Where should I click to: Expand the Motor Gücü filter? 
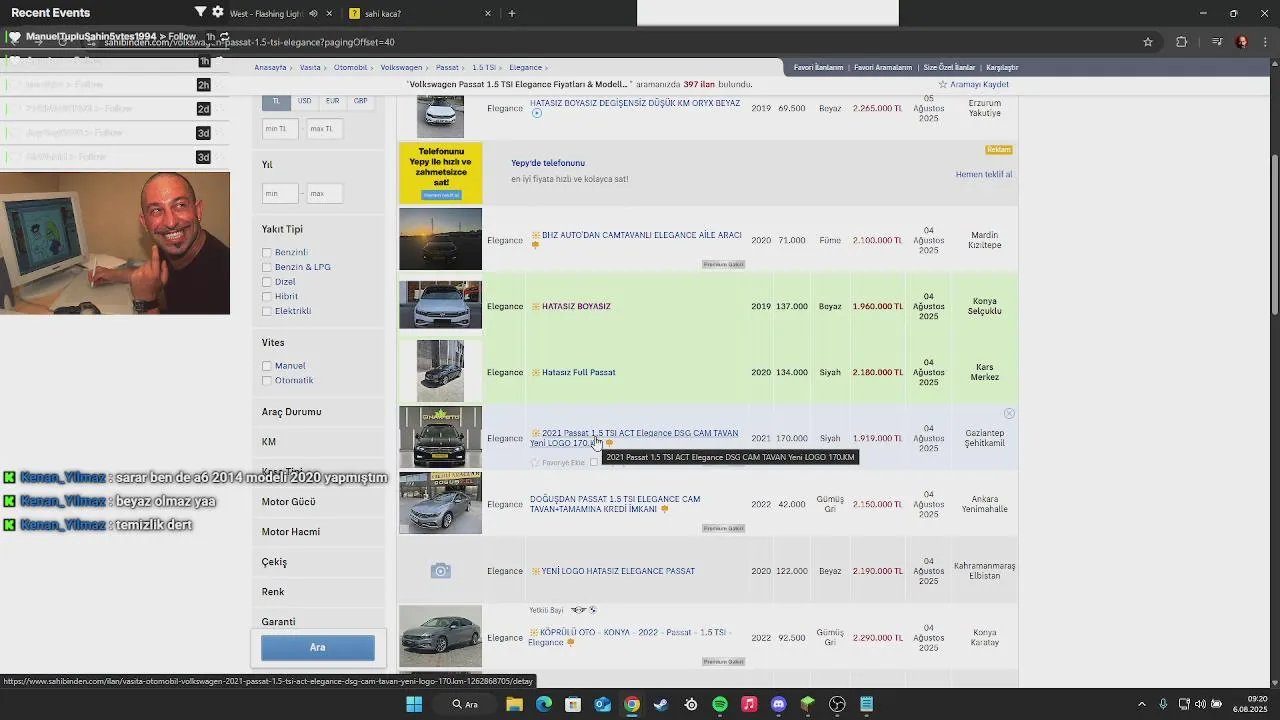288,502
